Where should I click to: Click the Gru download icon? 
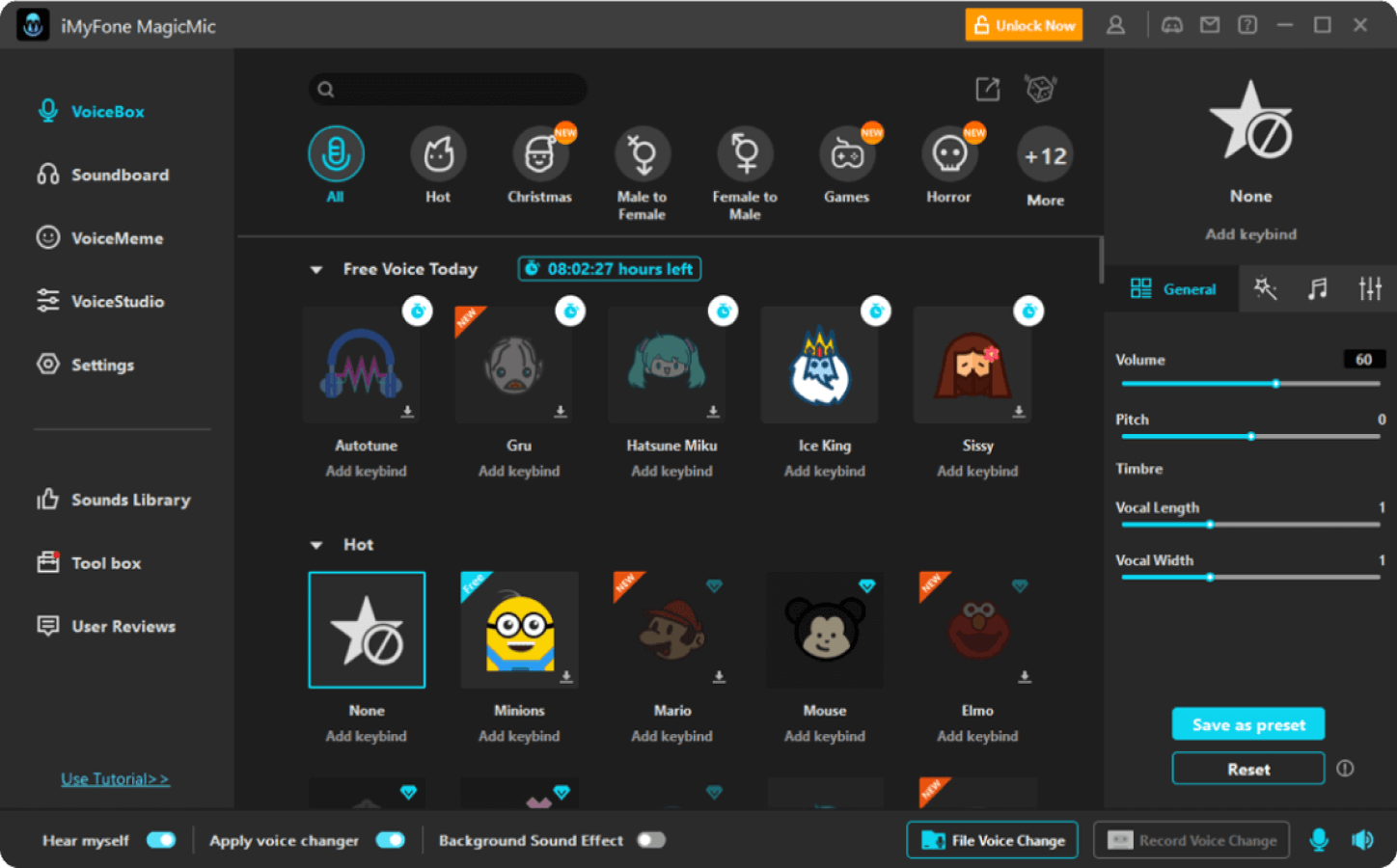[561, 412]
